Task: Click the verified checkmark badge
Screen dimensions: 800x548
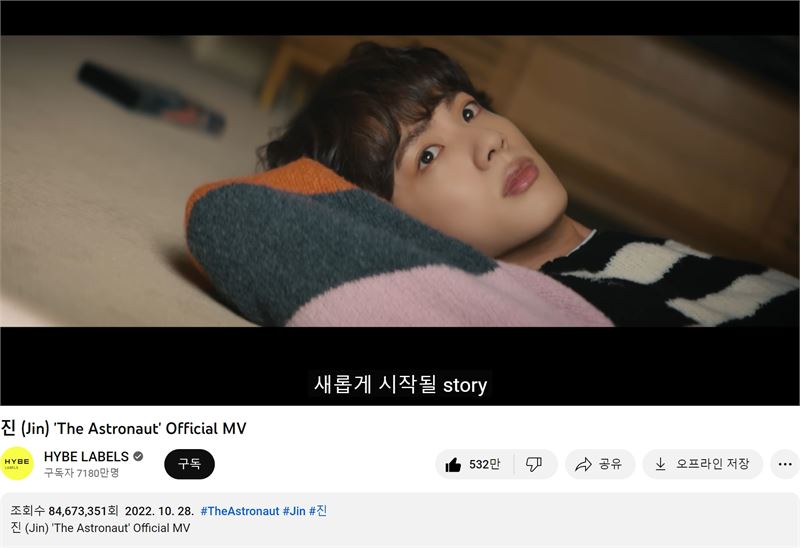Action: click(x=138, y=456)
